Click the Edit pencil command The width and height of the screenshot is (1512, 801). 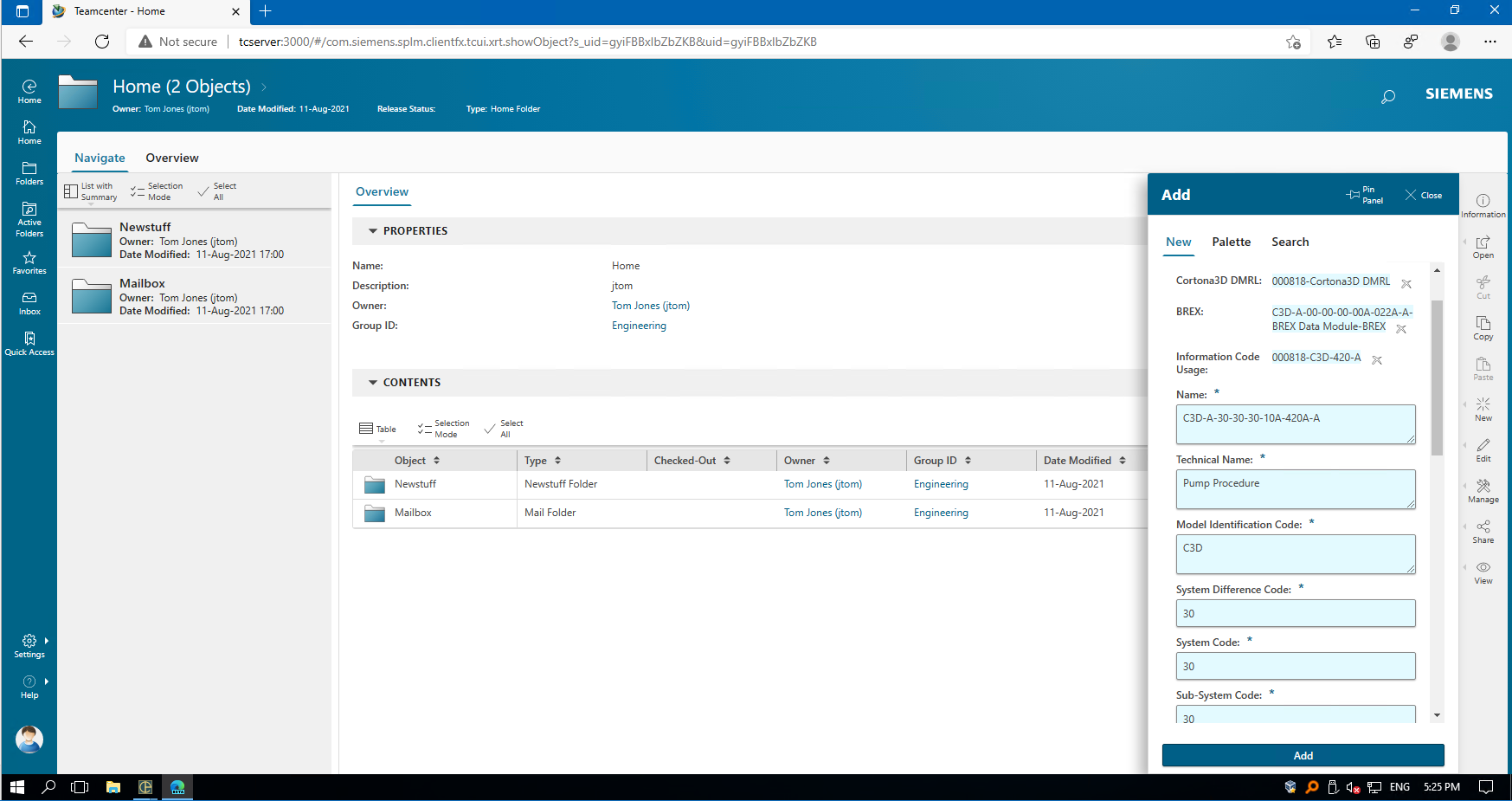point(1483,450)
